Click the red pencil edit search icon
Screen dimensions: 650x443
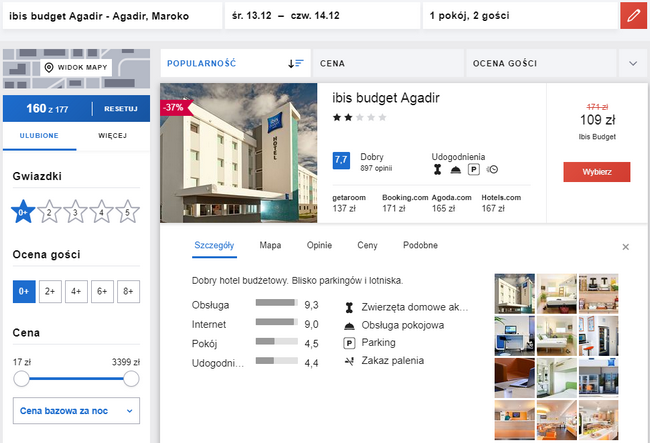coord(633,16)
